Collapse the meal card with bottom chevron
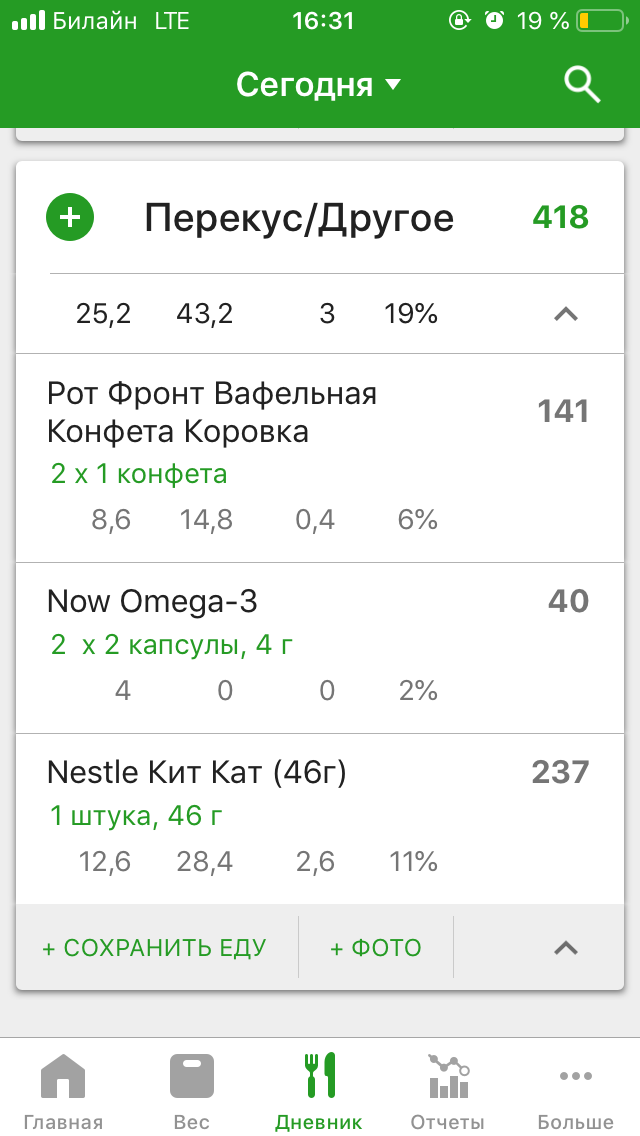The image size is (640, 1136). tap(566, 947)
